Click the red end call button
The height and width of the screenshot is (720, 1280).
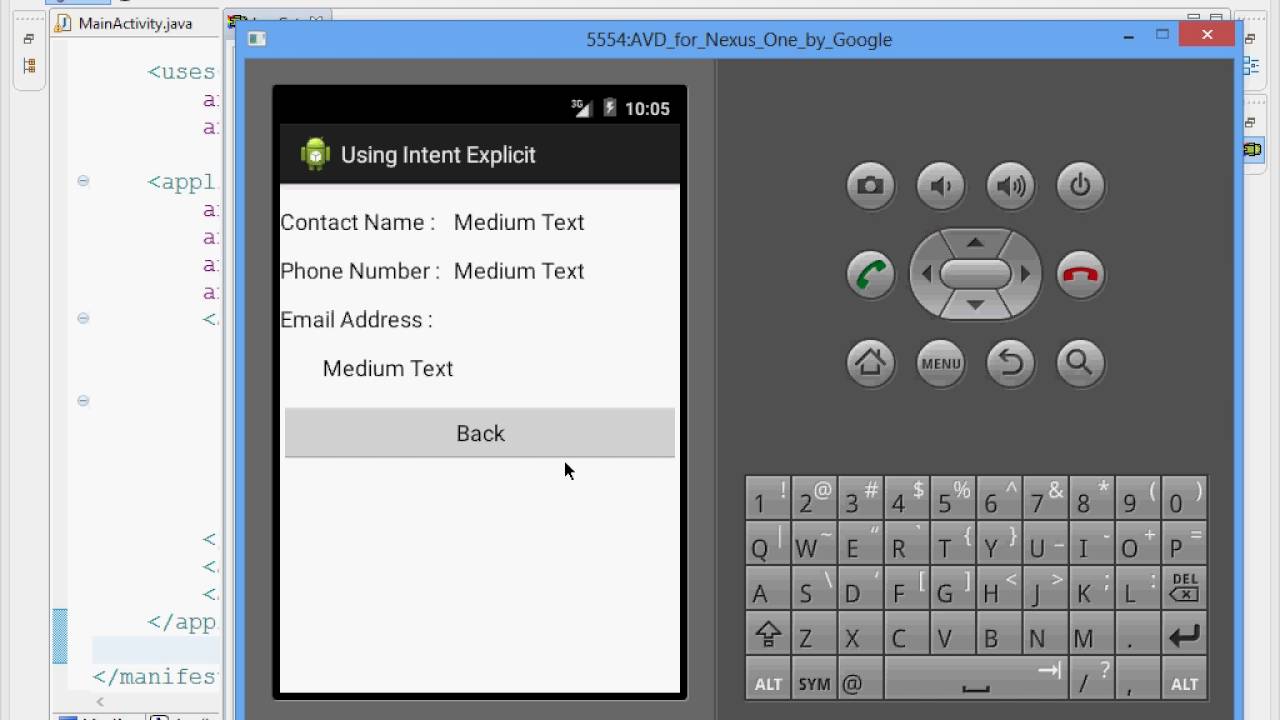(1080, 274)
